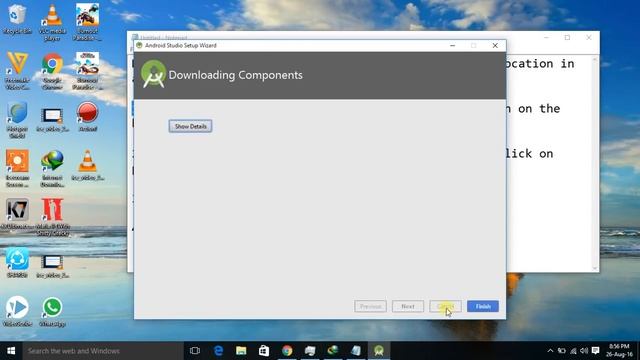The width and height of the screenshot is (640, 360).
Task: Click the greyed-out Next button
Action: point(408,306)
